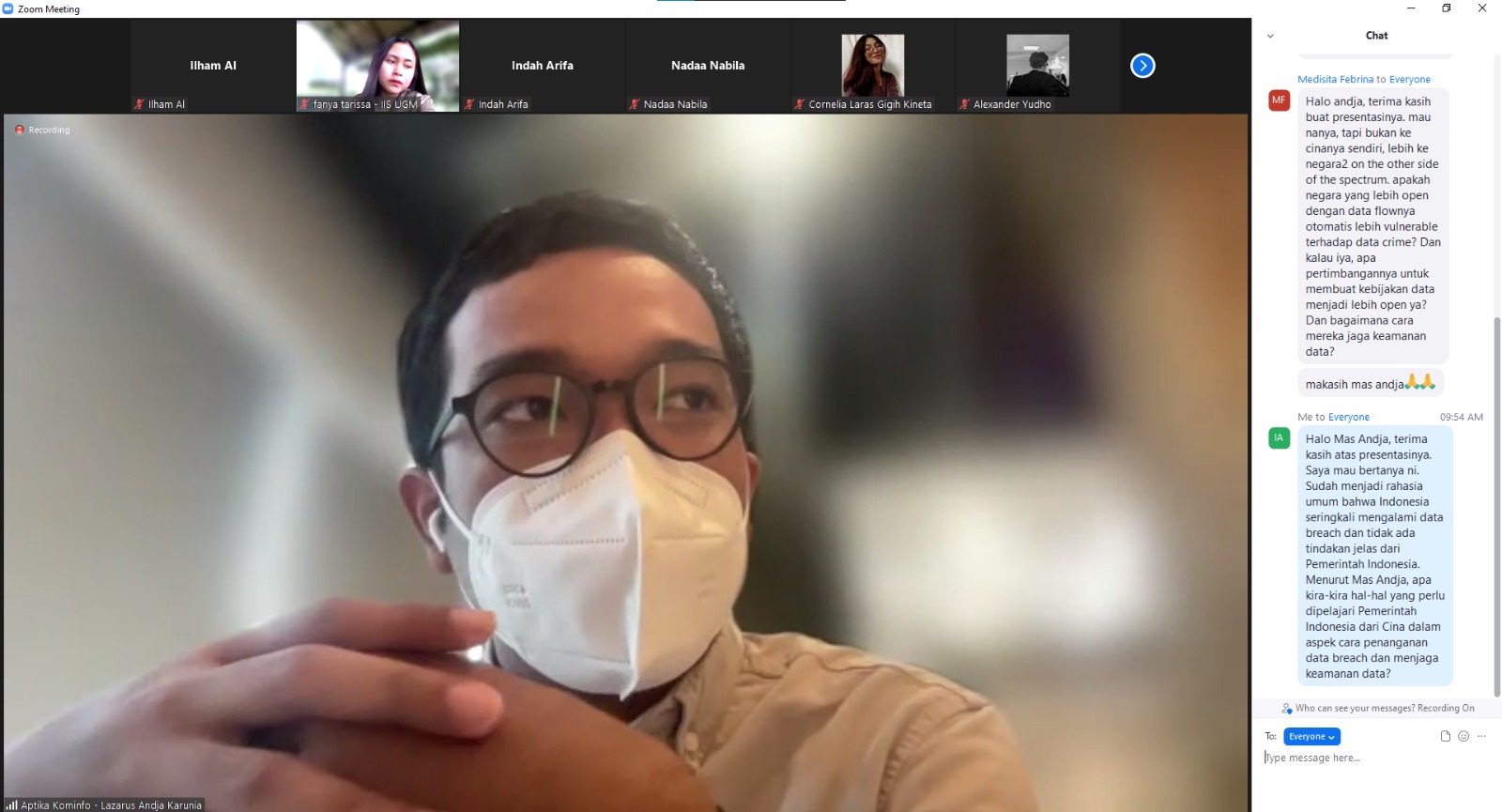Image resolution: width=1502 pixels, height=812 pixels.
Task: Click the Chat panel title
Action: tap(1376, 36)
